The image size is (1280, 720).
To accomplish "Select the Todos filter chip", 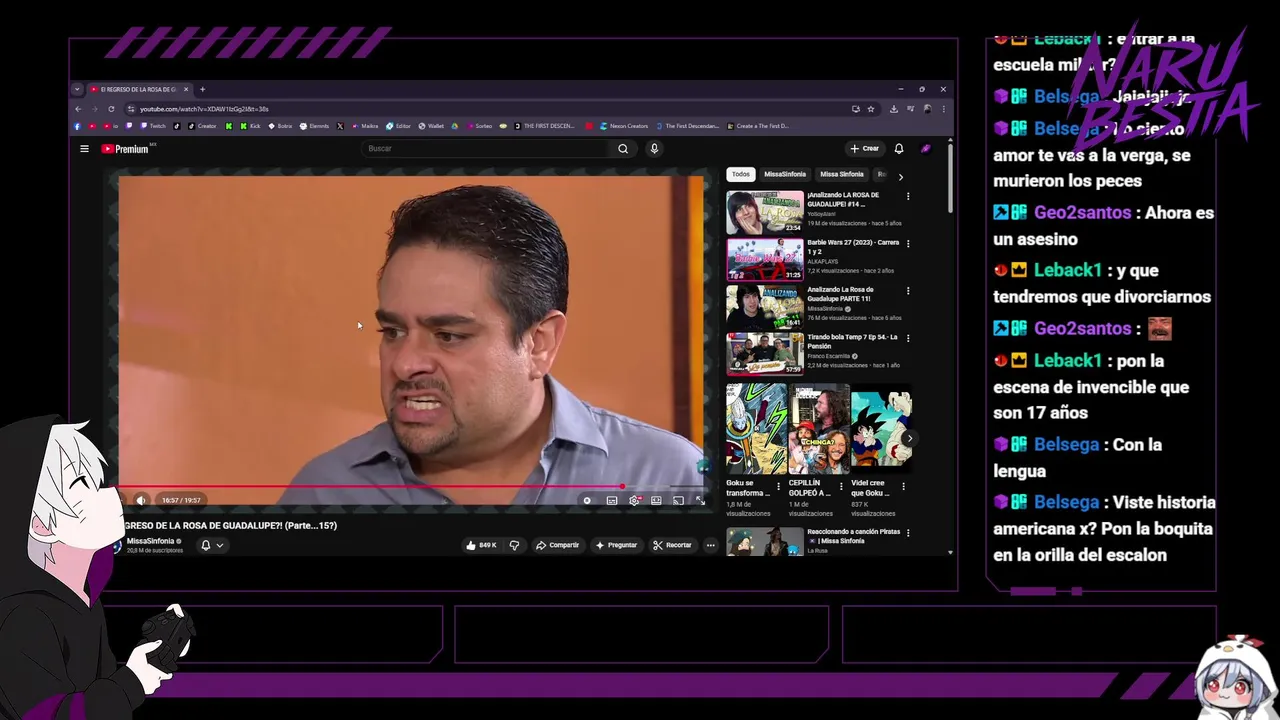I will click(x=740, y=174).
